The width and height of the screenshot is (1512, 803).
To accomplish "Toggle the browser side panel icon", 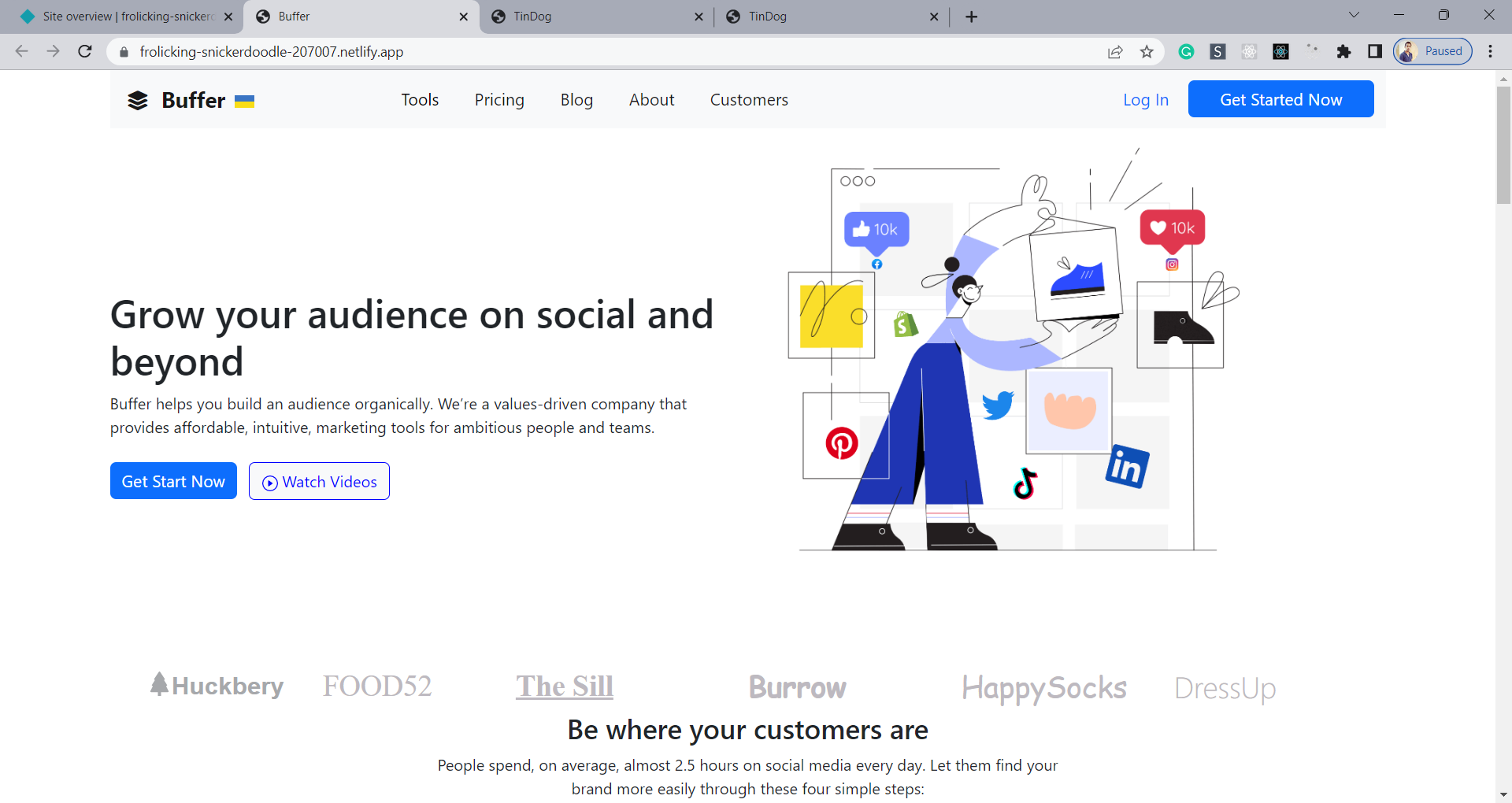I will pyautogui.click(x=1375, y=52).
